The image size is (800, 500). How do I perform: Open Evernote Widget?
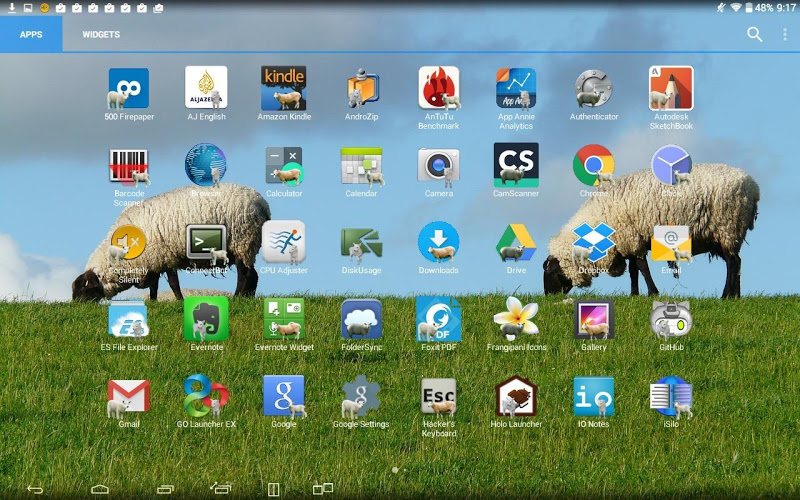click(x=284, y=319)
